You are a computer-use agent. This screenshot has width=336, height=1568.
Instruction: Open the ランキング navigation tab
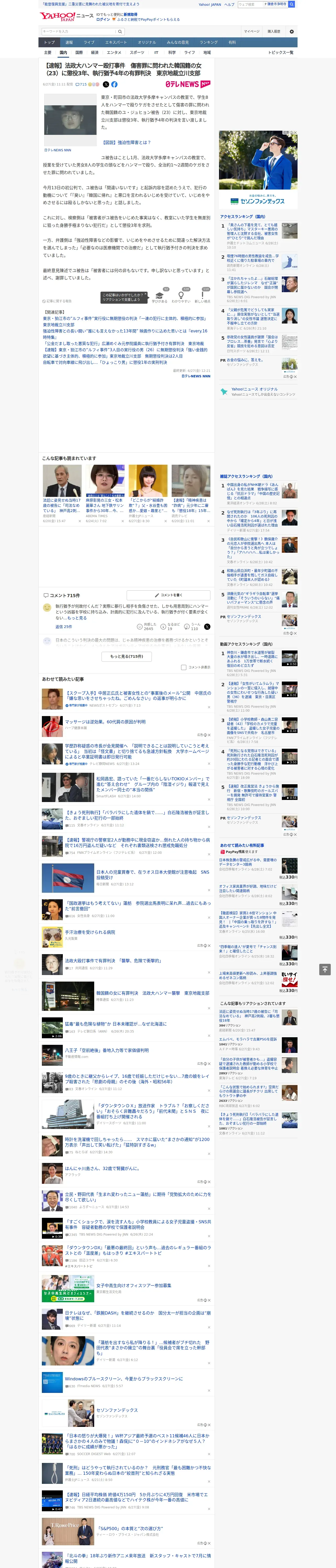(209, 43)
